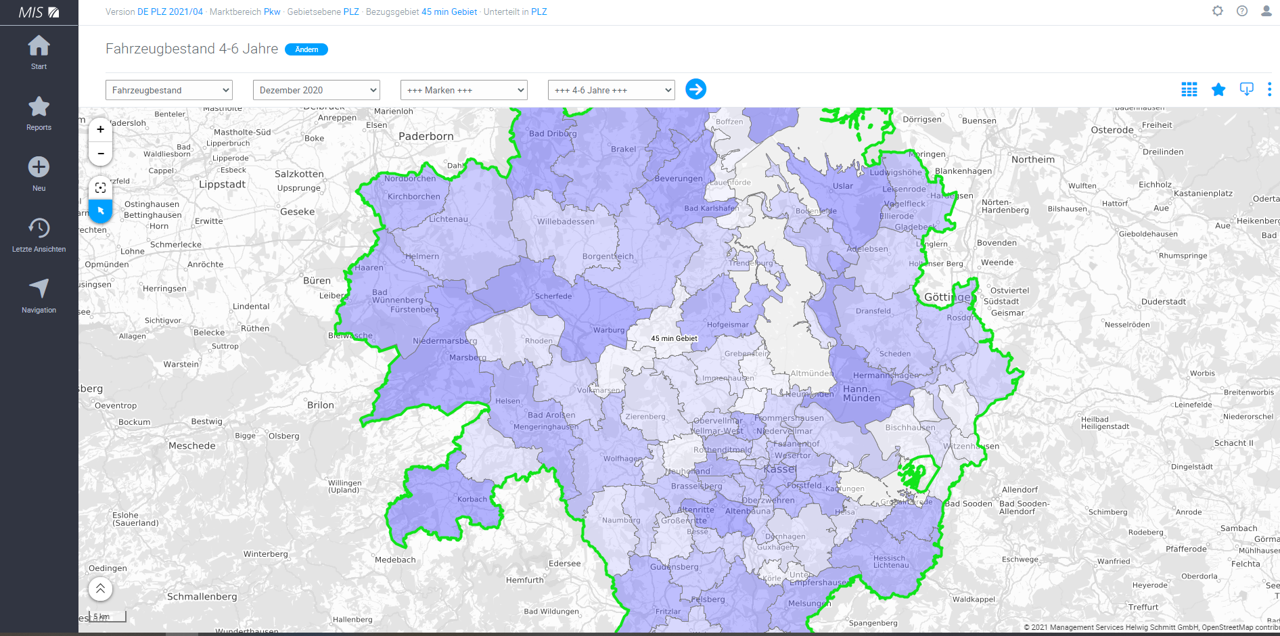Screen dimensions: 1280x636
Task: Click the Borgentreich map area
Action: point(608,256)
